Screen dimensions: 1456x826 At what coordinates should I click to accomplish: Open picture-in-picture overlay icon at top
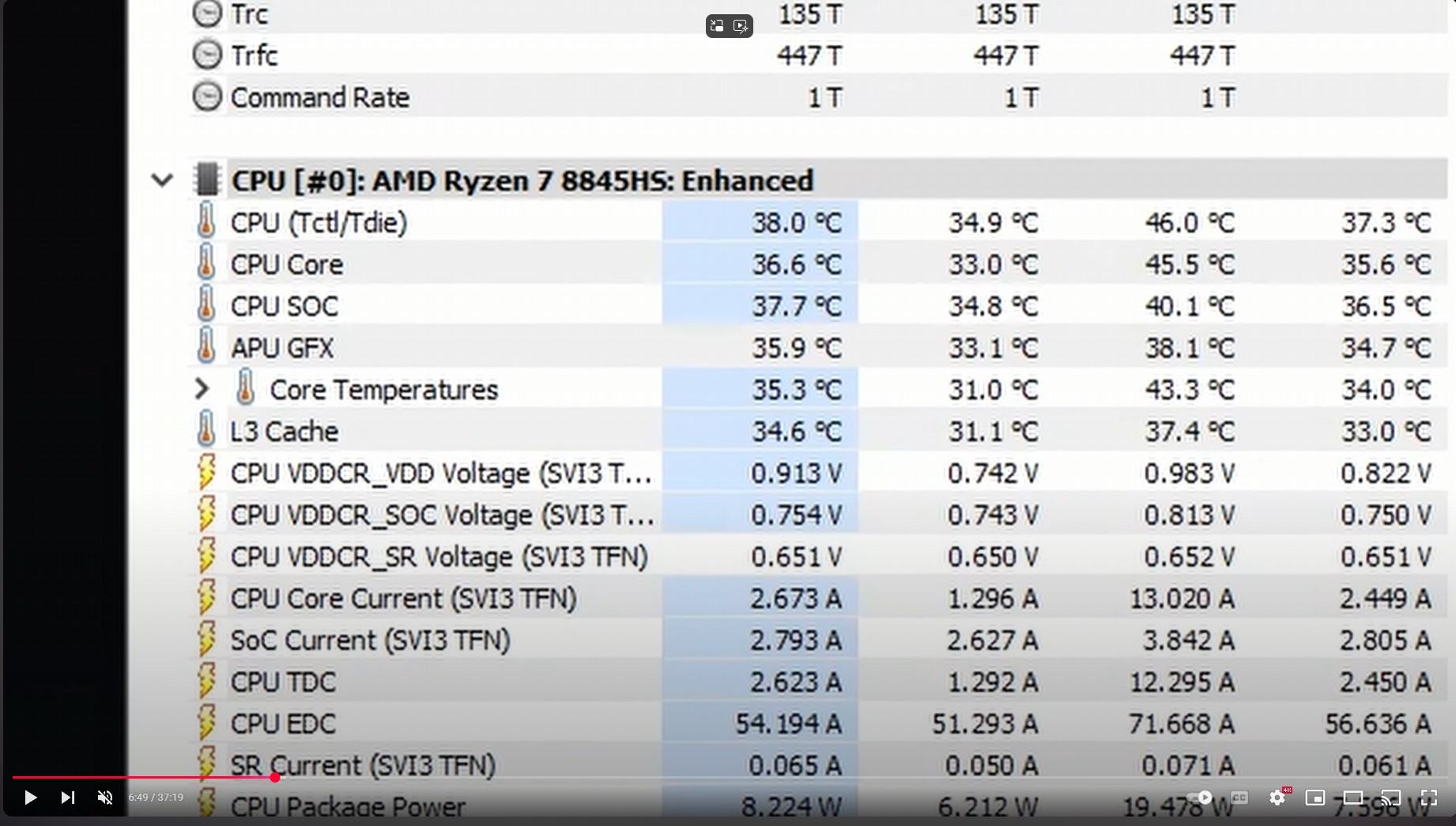click(x=717, y=26)
